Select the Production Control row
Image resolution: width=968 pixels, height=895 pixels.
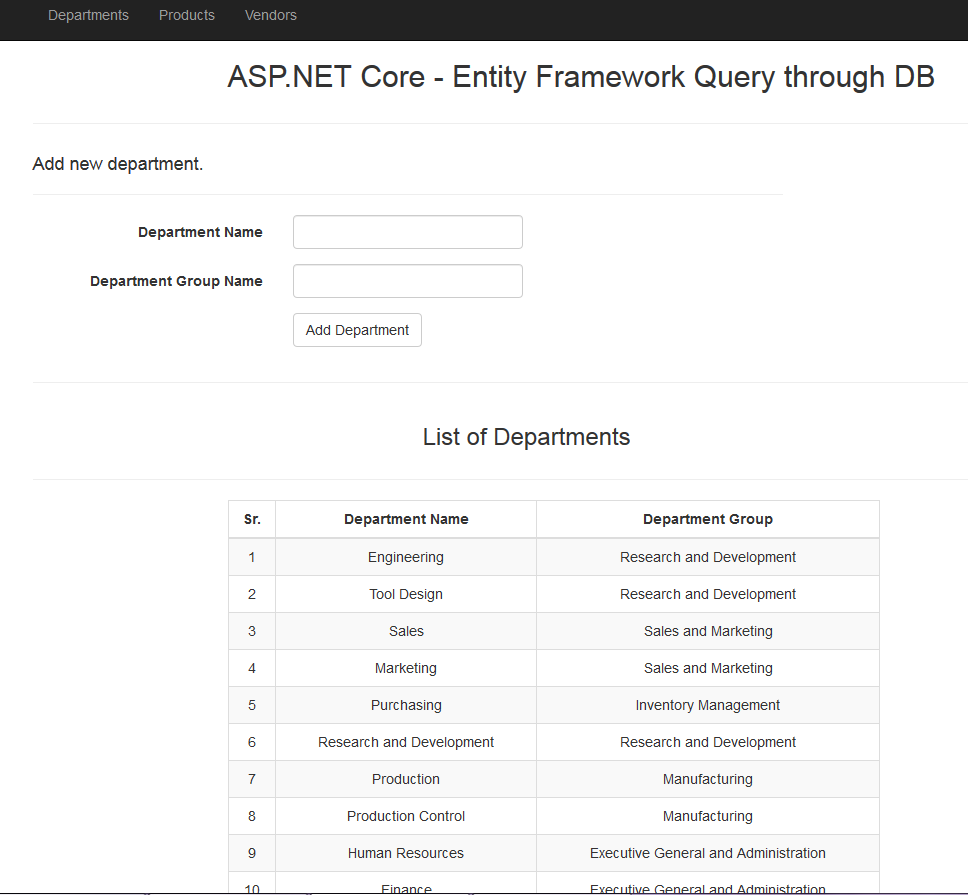coord(405,816)
